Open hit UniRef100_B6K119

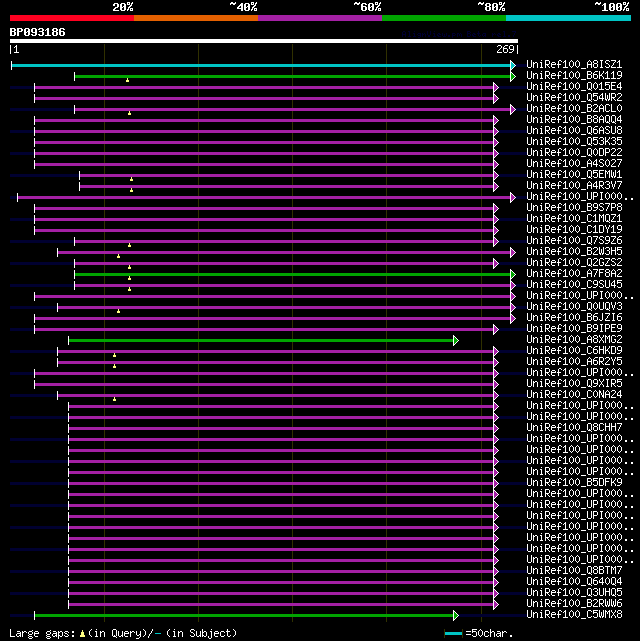click(x=574, y=76)
